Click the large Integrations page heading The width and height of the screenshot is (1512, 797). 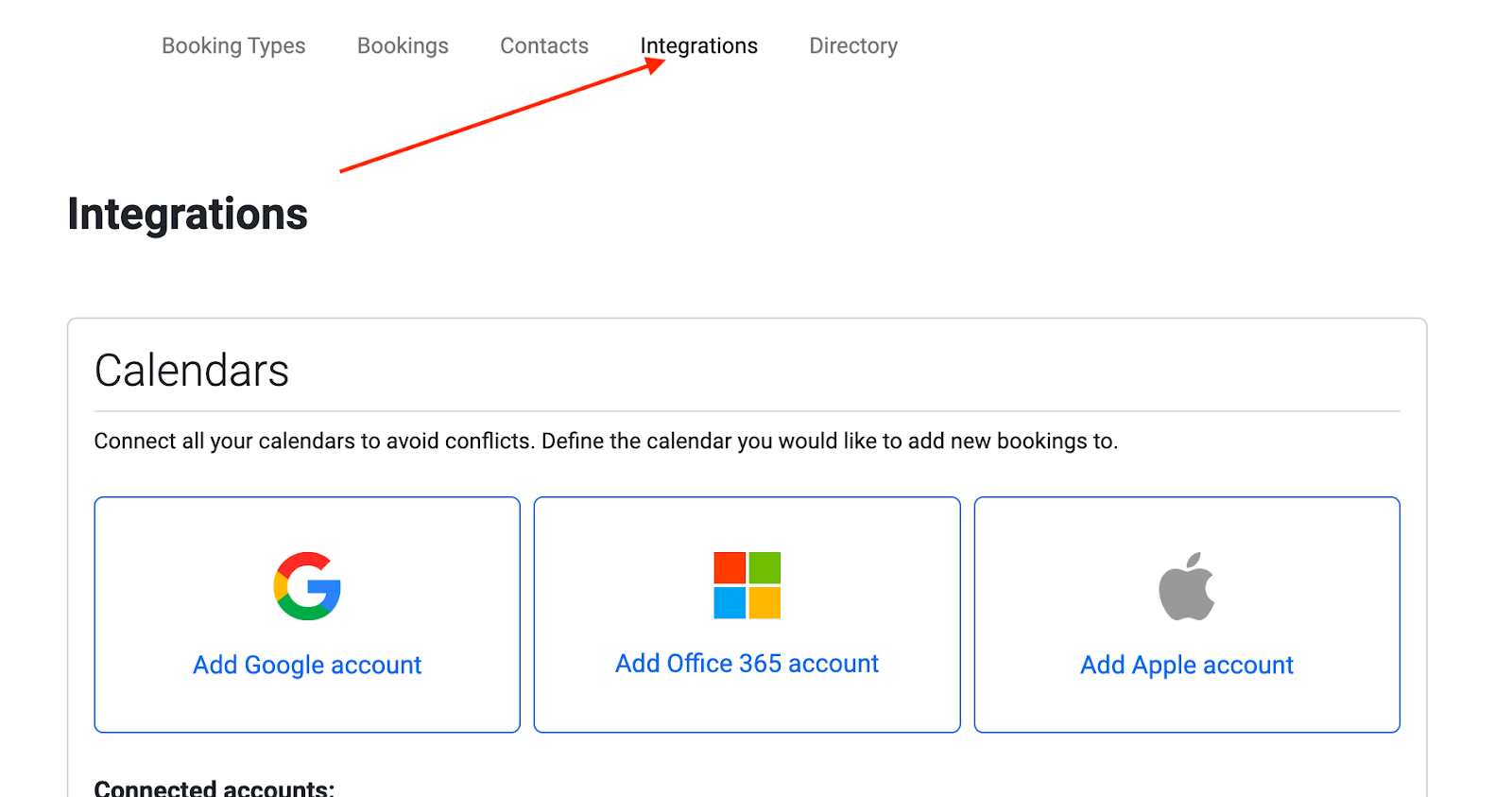coord(187,214)
